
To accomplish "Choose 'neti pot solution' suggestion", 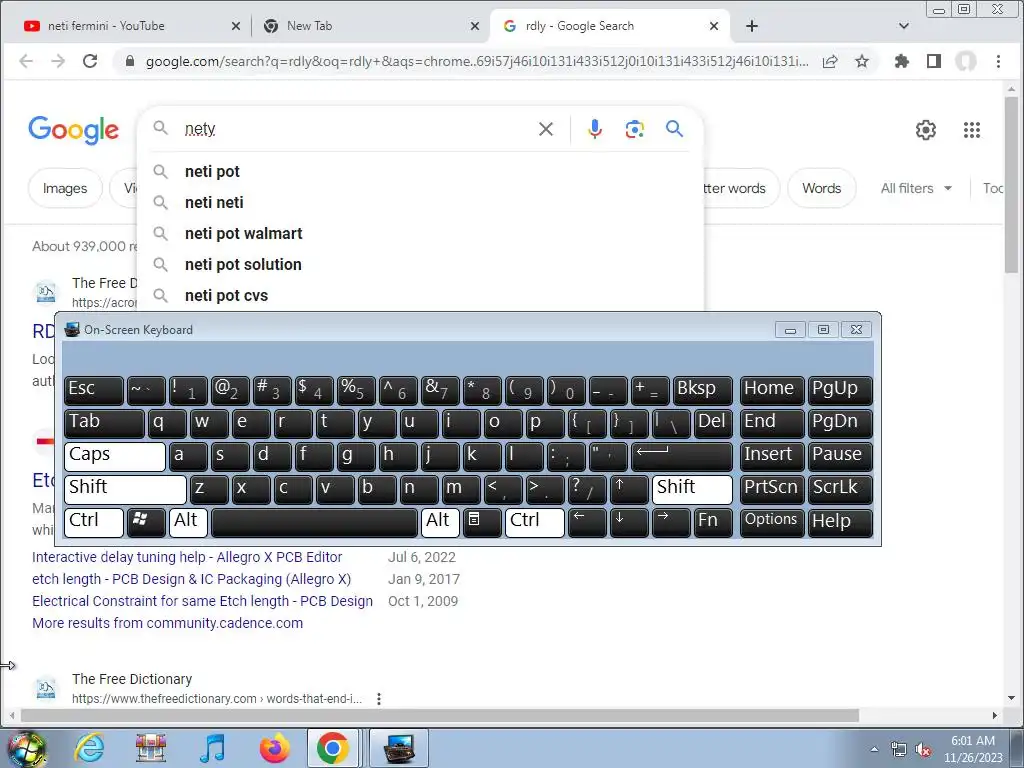I will [420, 264].
